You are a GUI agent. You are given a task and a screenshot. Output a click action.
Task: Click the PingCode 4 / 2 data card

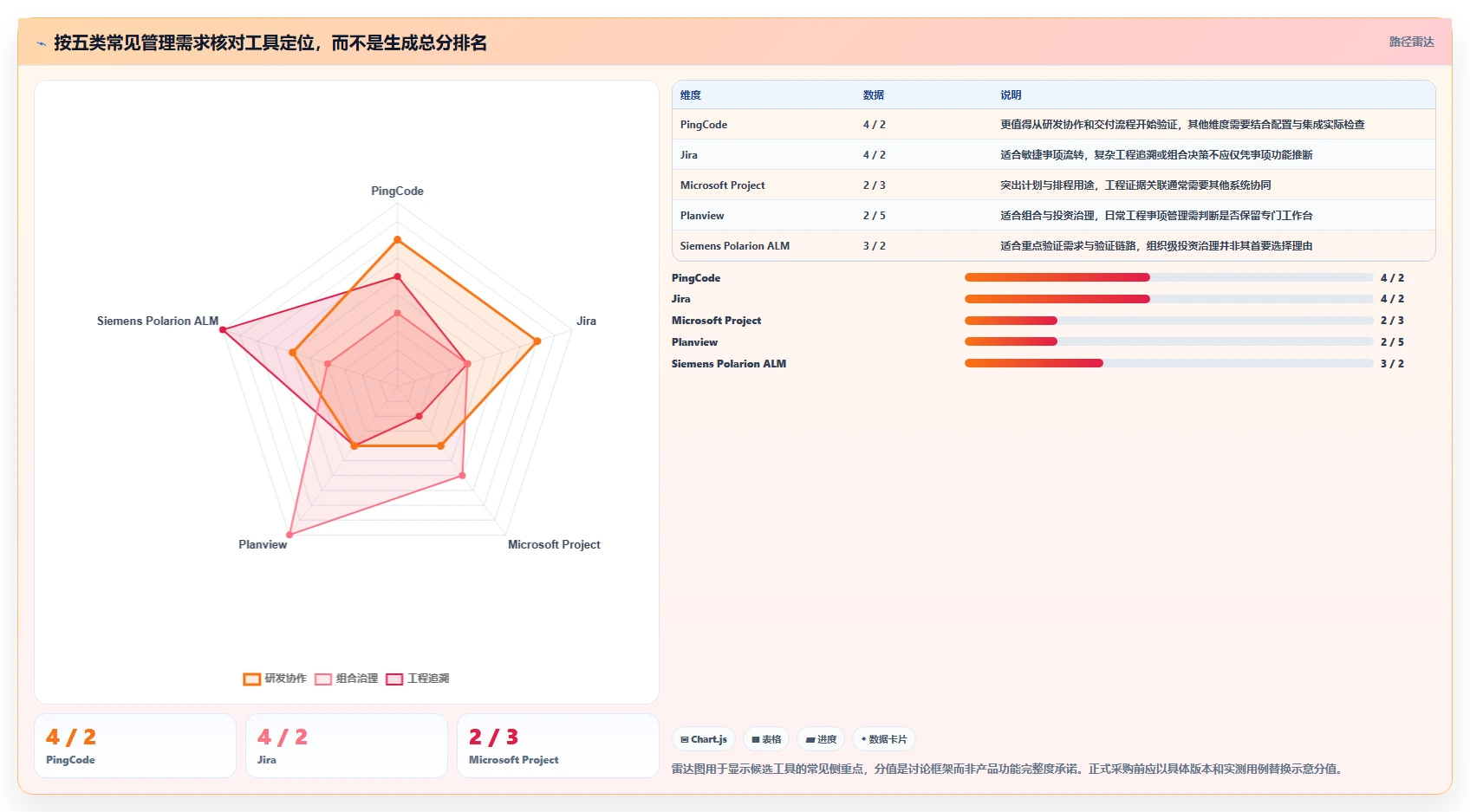(x=135, y=745)
